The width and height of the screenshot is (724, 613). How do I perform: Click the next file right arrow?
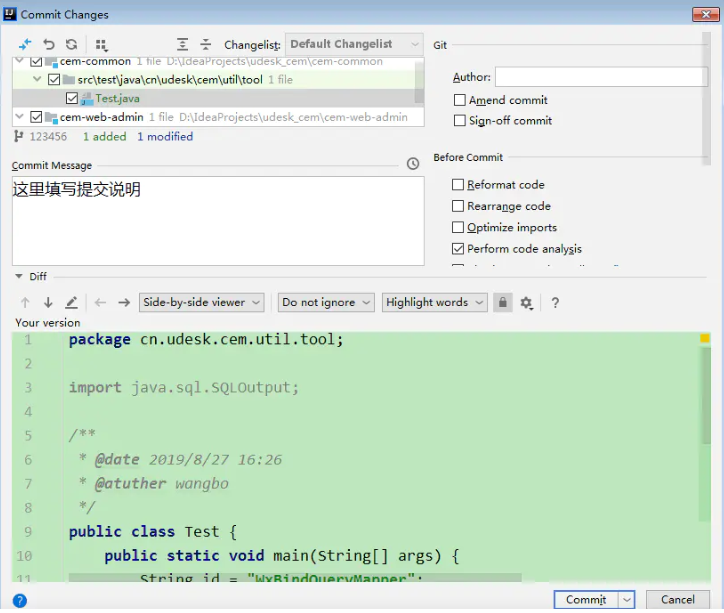[124, 303]
